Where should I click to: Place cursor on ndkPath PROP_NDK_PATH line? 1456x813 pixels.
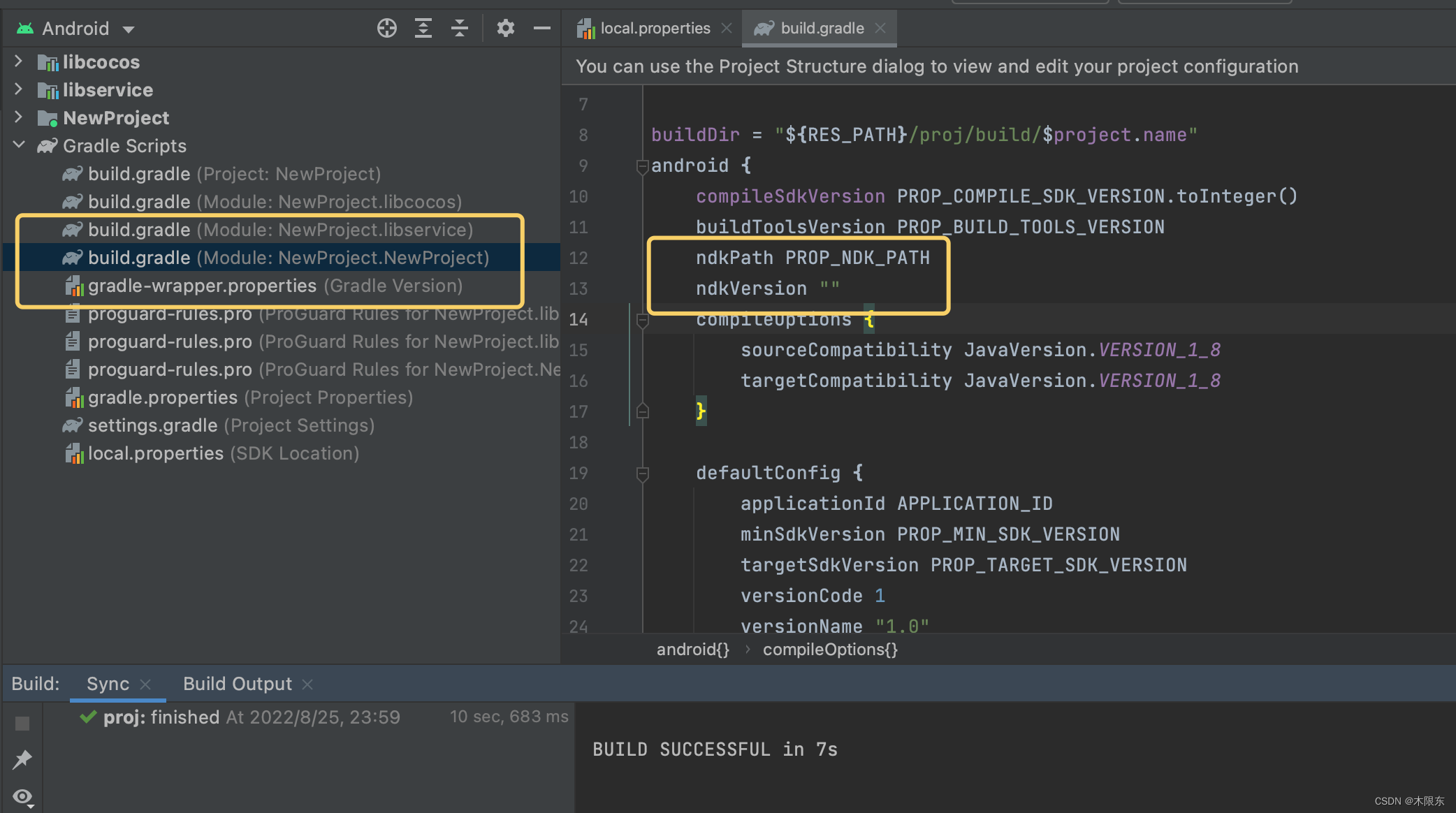(x=813, y=258)
